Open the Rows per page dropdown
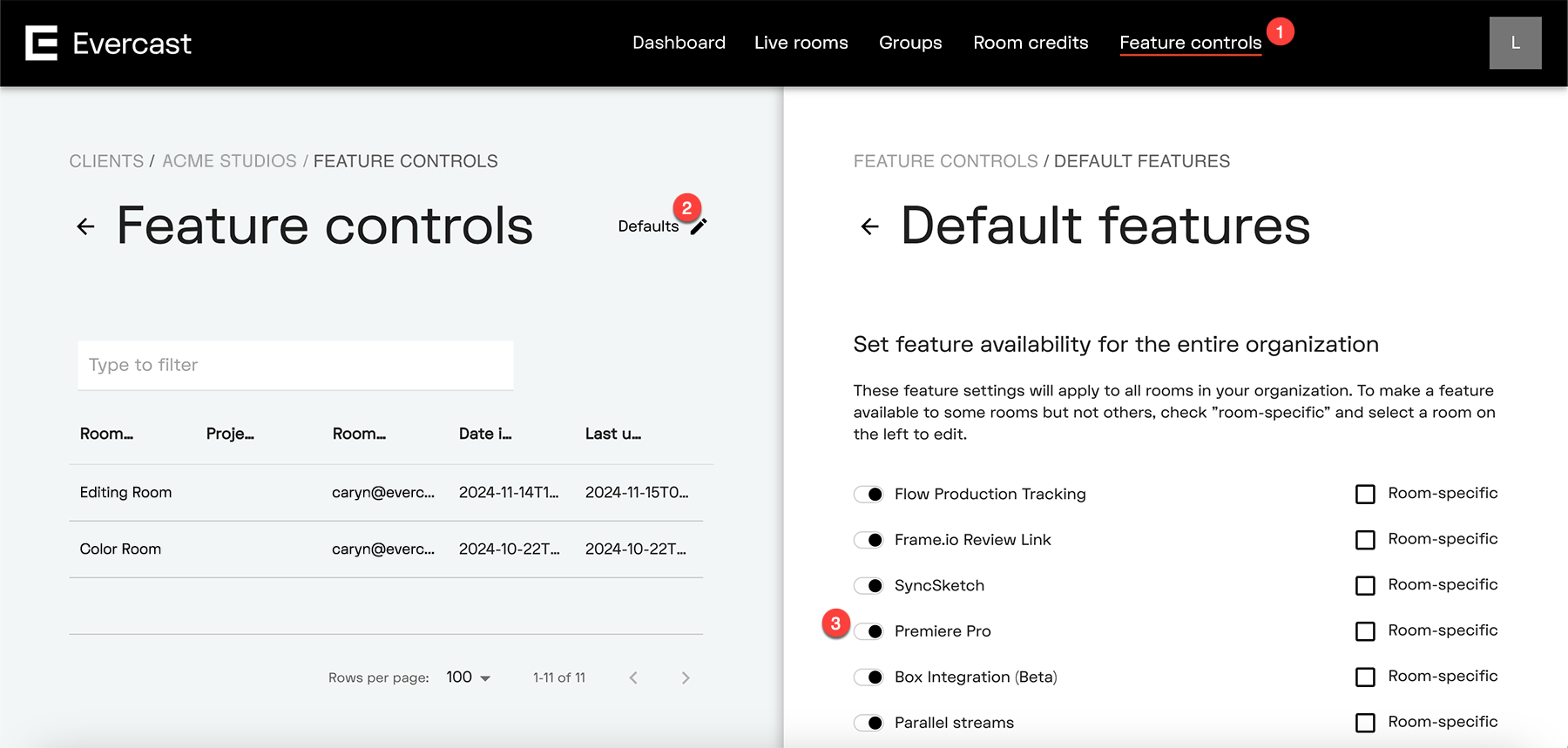Viewport: 1568px width, 748px height. click(x=469, y=677)
